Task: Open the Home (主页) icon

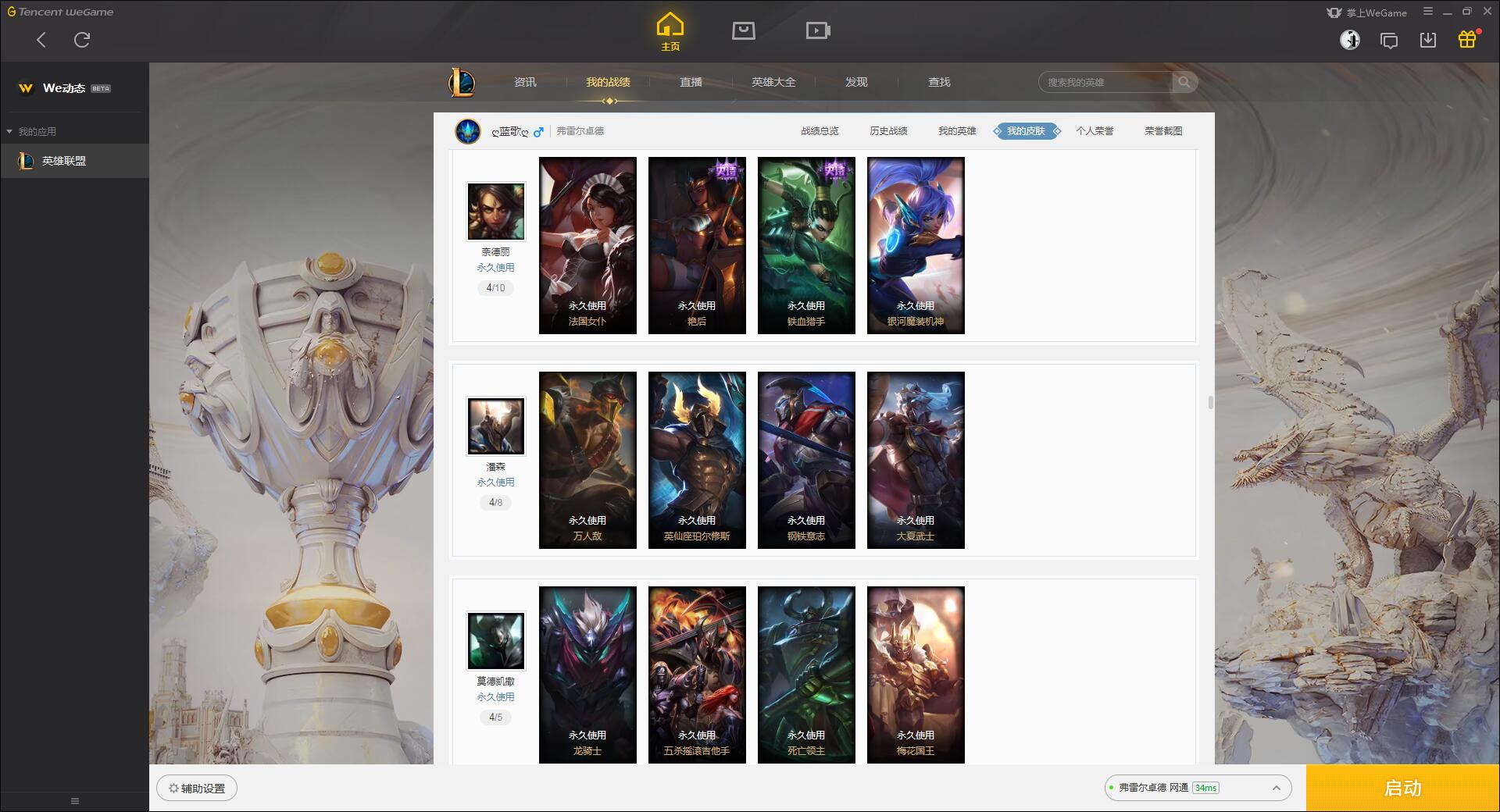Action: [670, 31]
